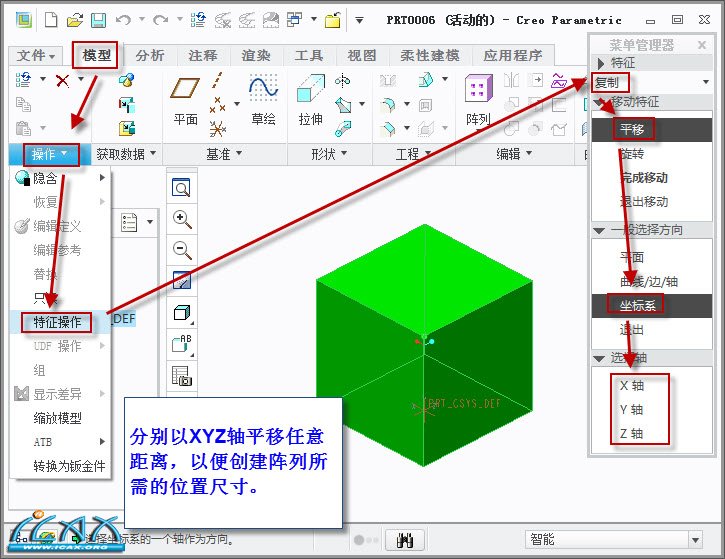Open the ATB submenu
The height and width of the screenshot is (559, 725).
(x=61, y=442)
